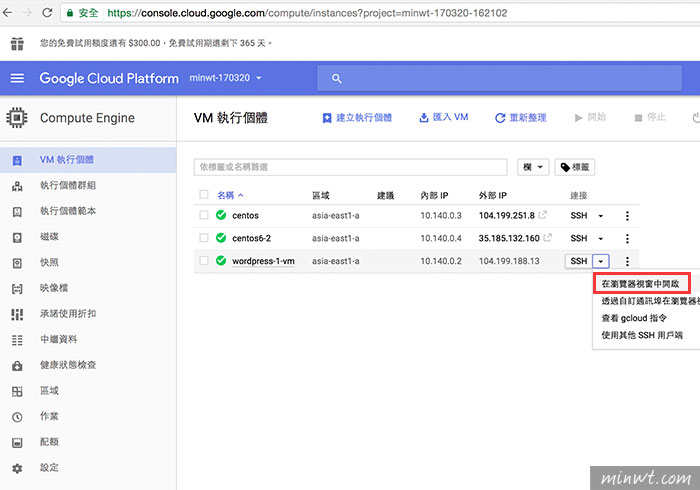Click SSH button for wordpress-1-vm
Image resolution: width=700 pixels, height=490 pixels.
[x=579, y=261]
